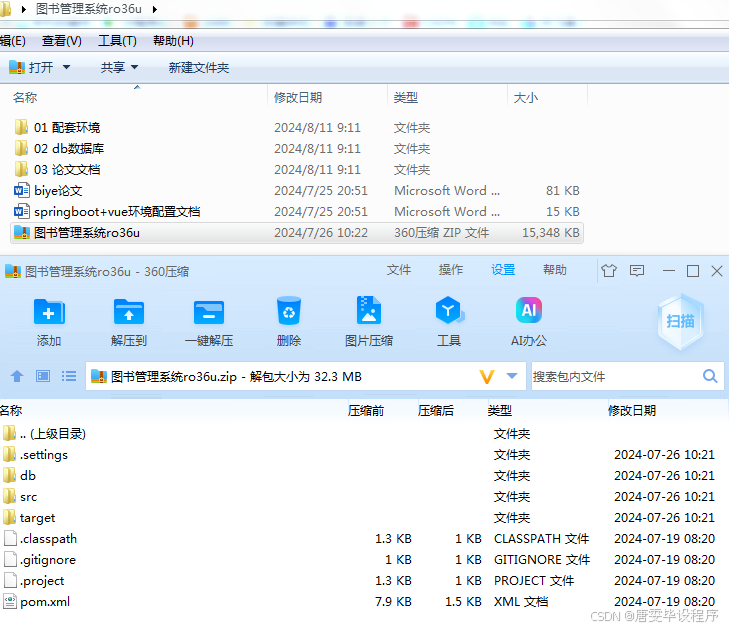Open the 图片压缩 image compression tool
729x629 pixels.
pyautogui.click(x=369, y=310)
